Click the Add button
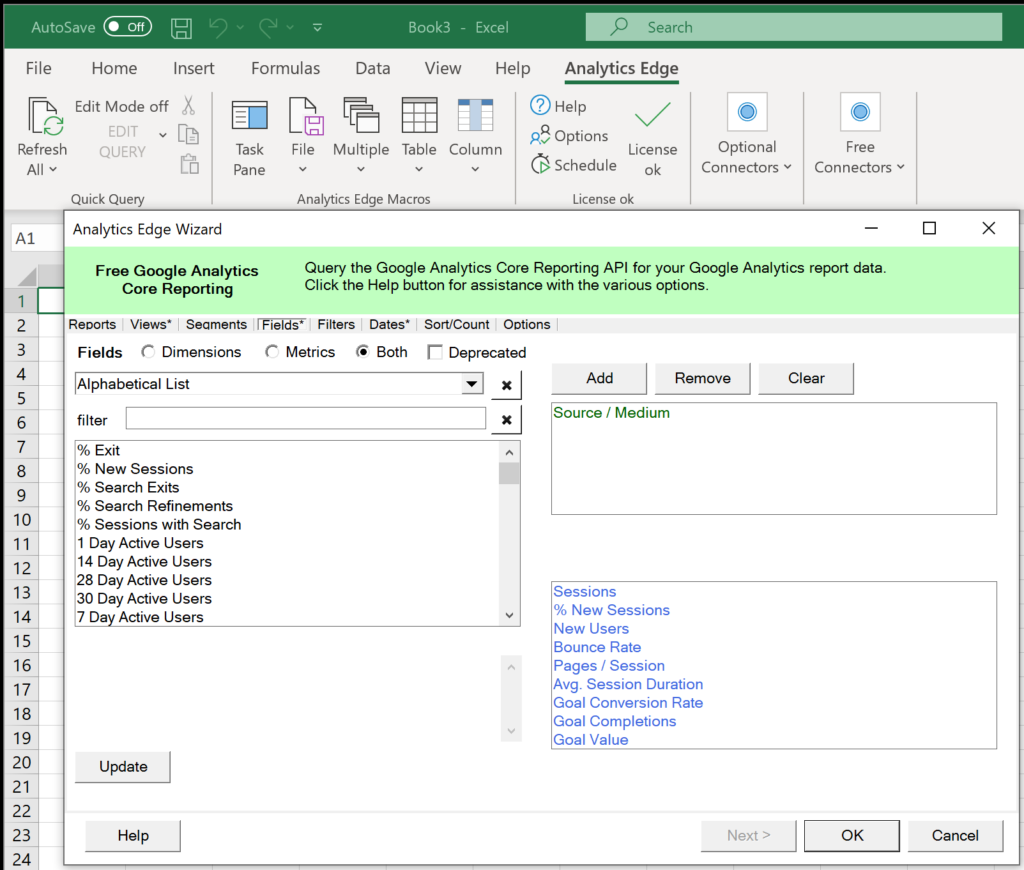The image size is (1024, 870). point(599,378)
